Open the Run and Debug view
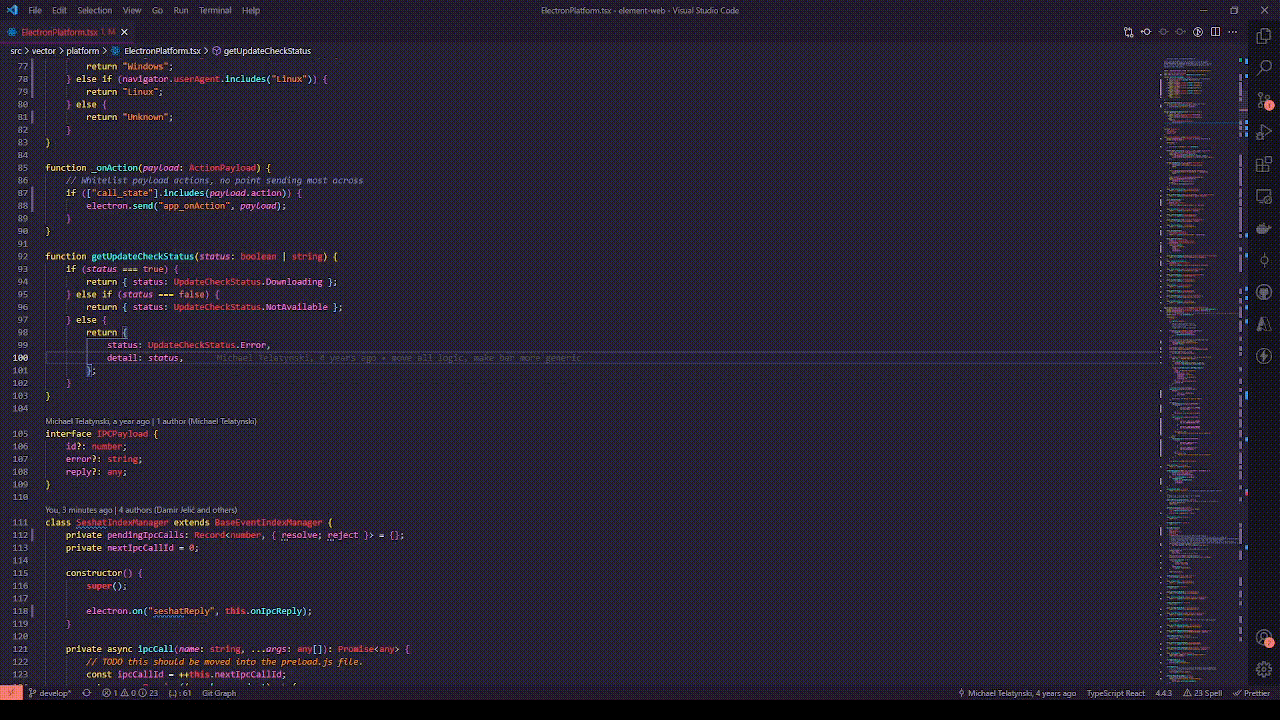1280x720 pixels. click(x=1264, y=132)
